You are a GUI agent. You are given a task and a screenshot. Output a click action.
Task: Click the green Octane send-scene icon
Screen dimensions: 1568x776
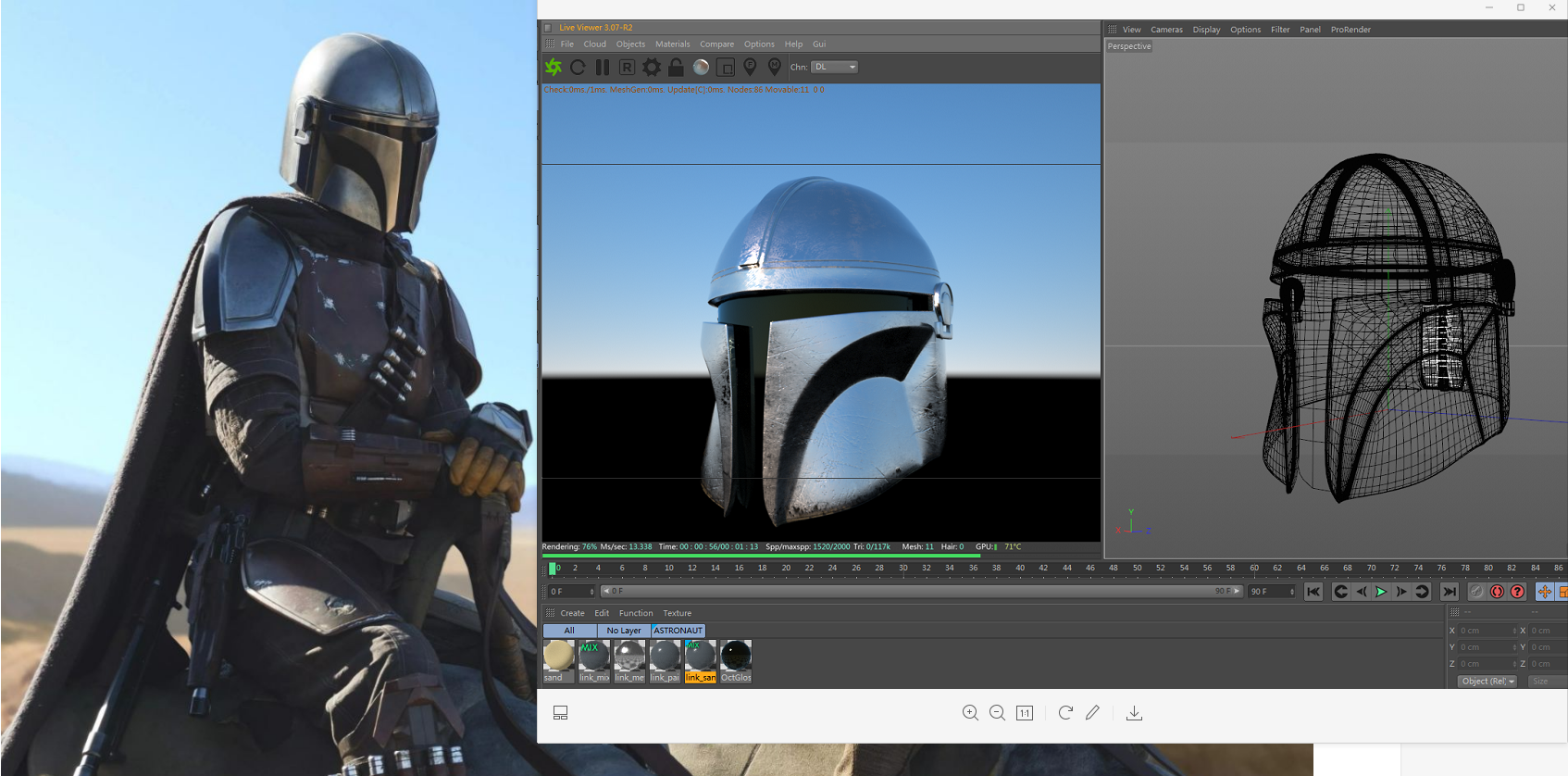[x=554, y=67]
